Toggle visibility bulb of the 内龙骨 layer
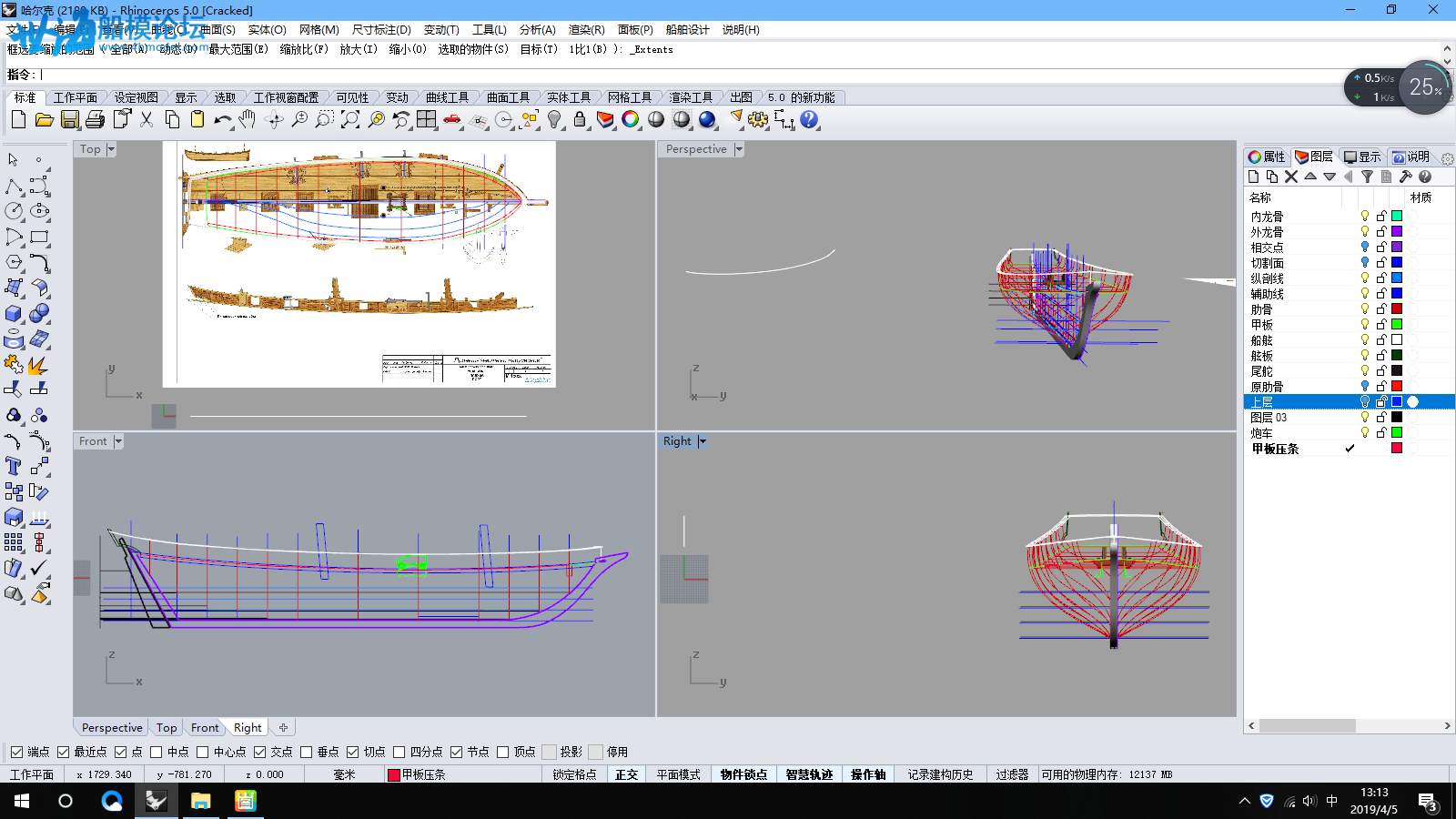The image size is (1456, 819). 1364,216
